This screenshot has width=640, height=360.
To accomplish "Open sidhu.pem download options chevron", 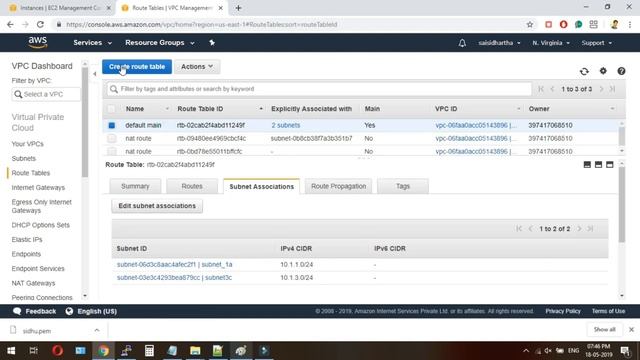I will click(x=97, y=330).
